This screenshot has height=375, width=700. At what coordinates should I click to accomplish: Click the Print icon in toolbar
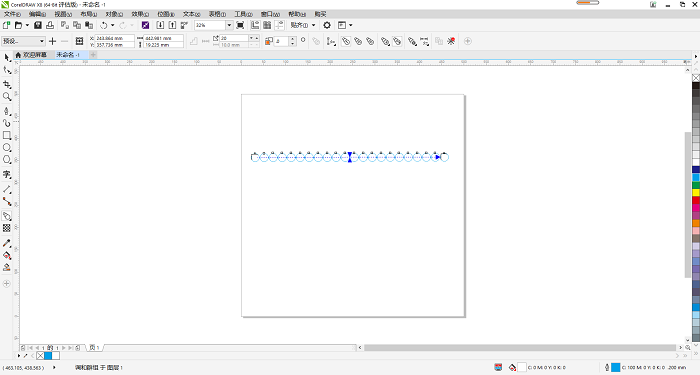point(50,25)
